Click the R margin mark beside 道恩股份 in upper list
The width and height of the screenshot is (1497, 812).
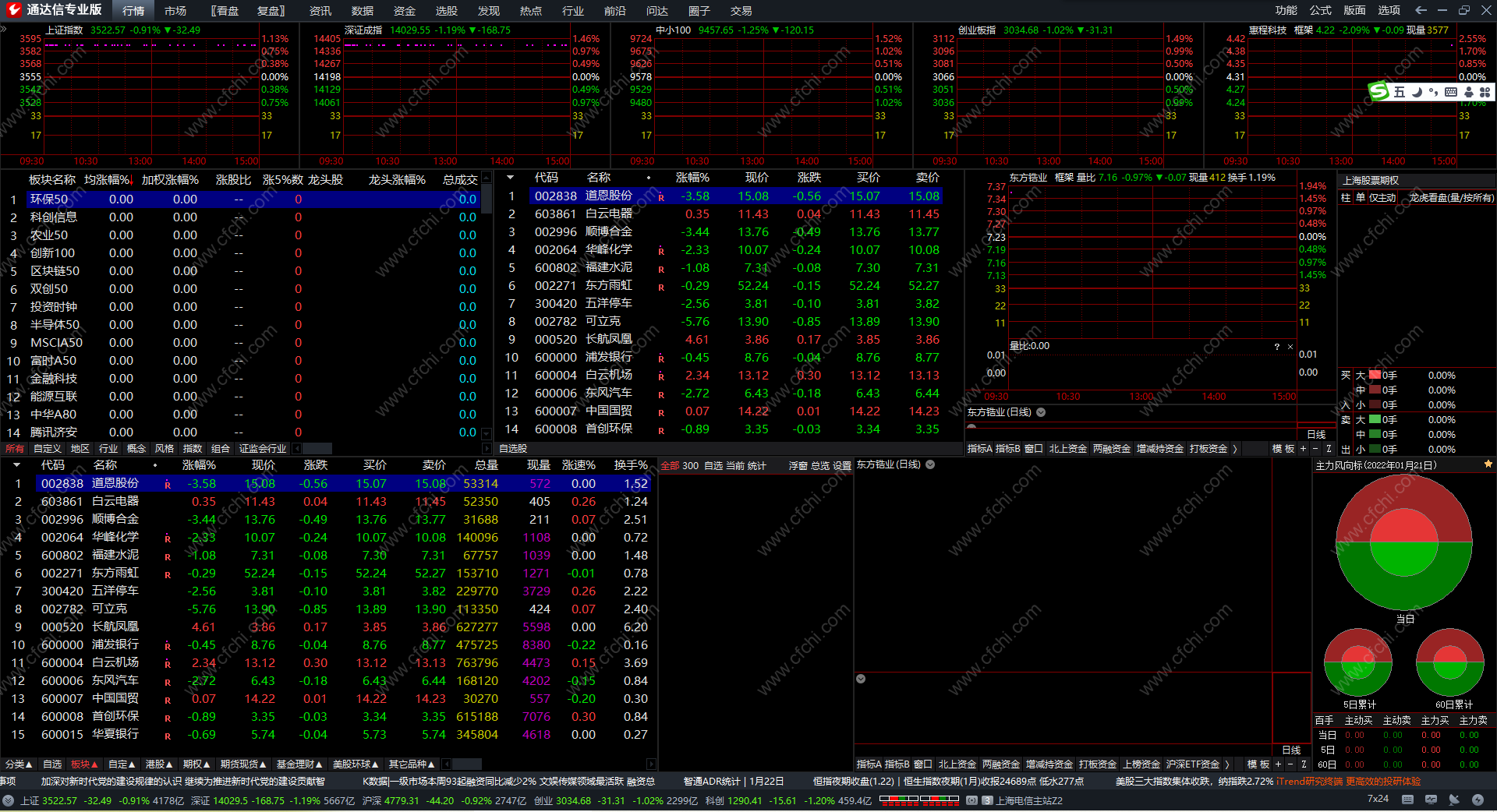(661, 198)
